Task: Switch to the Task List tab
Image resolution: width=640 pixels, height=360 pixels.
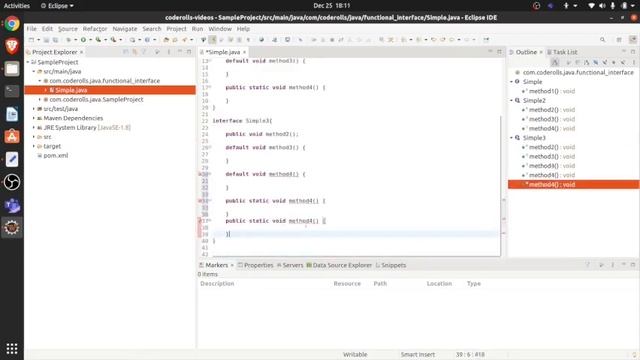Action: pyautogui.click(x=562, y=52)
